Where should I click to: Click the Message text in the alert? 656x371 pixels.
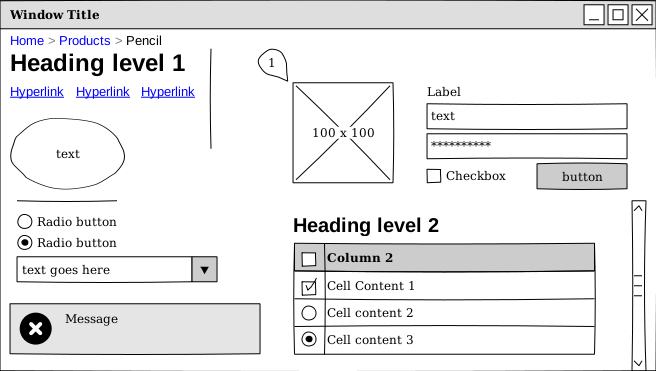tap(91, 319)
